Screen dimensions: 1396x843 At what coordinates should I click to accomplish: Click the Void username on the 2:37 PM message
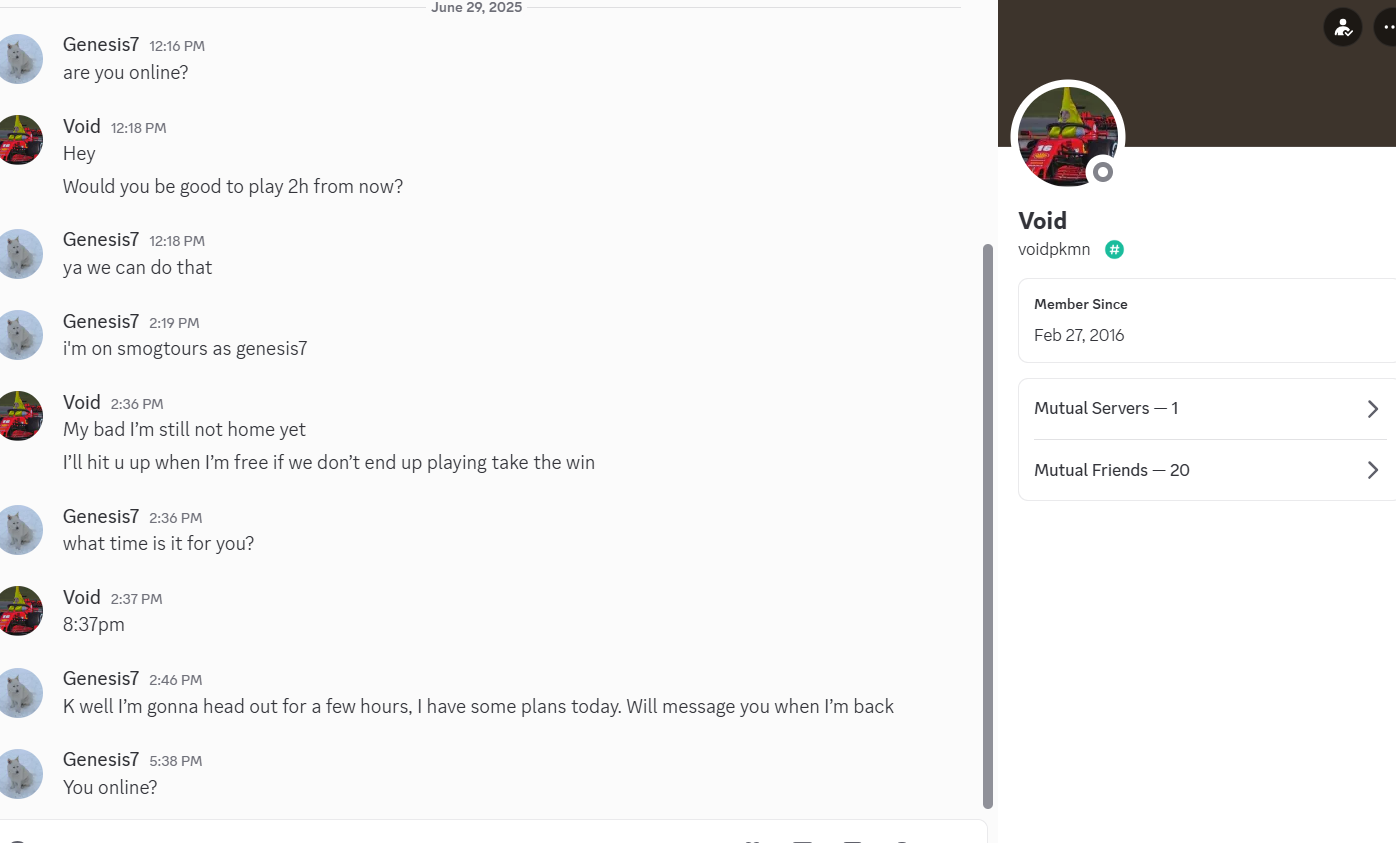82,597
